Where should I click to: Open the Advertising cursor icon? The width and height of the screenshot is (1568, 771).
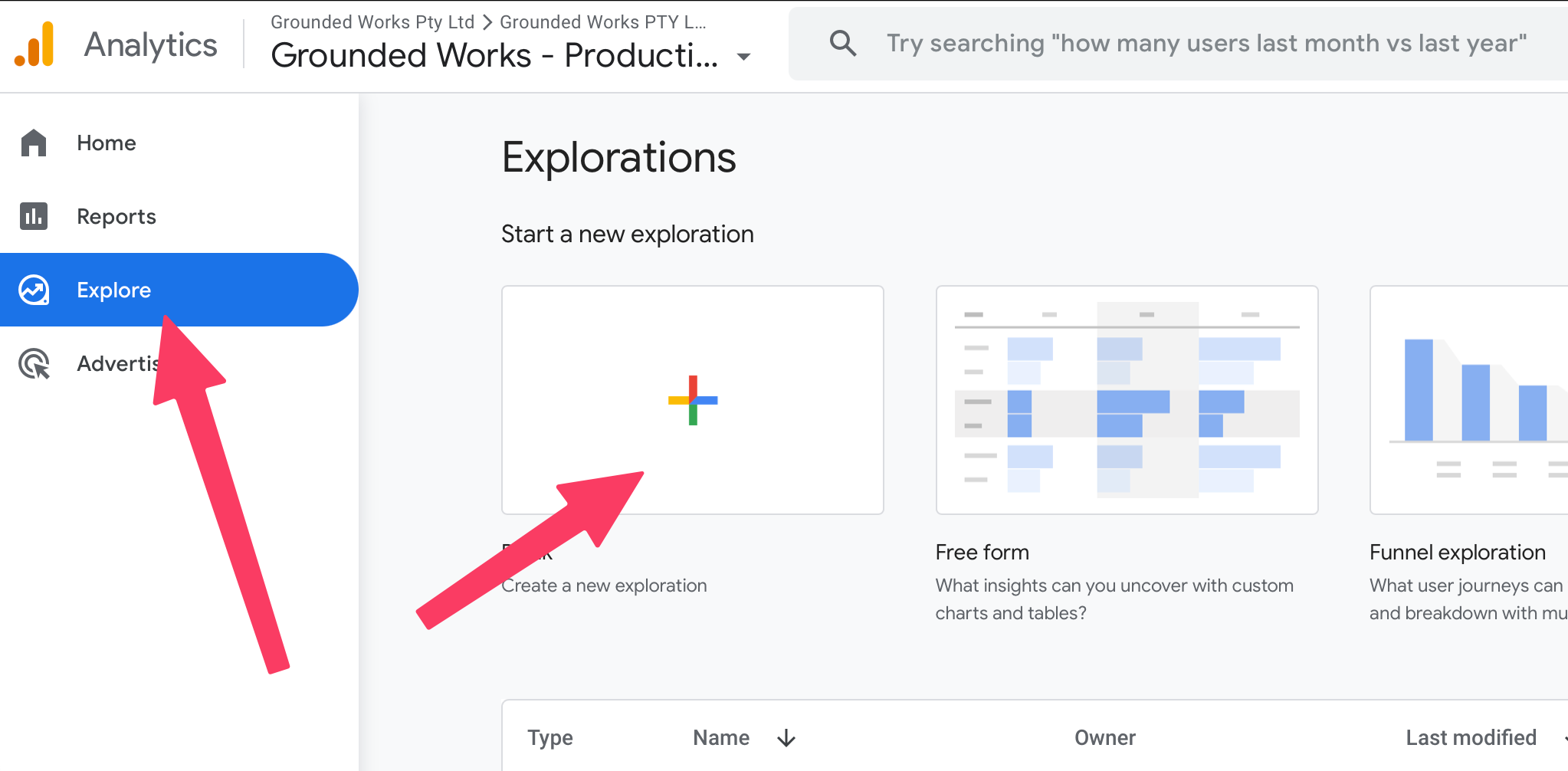[34, 363]
